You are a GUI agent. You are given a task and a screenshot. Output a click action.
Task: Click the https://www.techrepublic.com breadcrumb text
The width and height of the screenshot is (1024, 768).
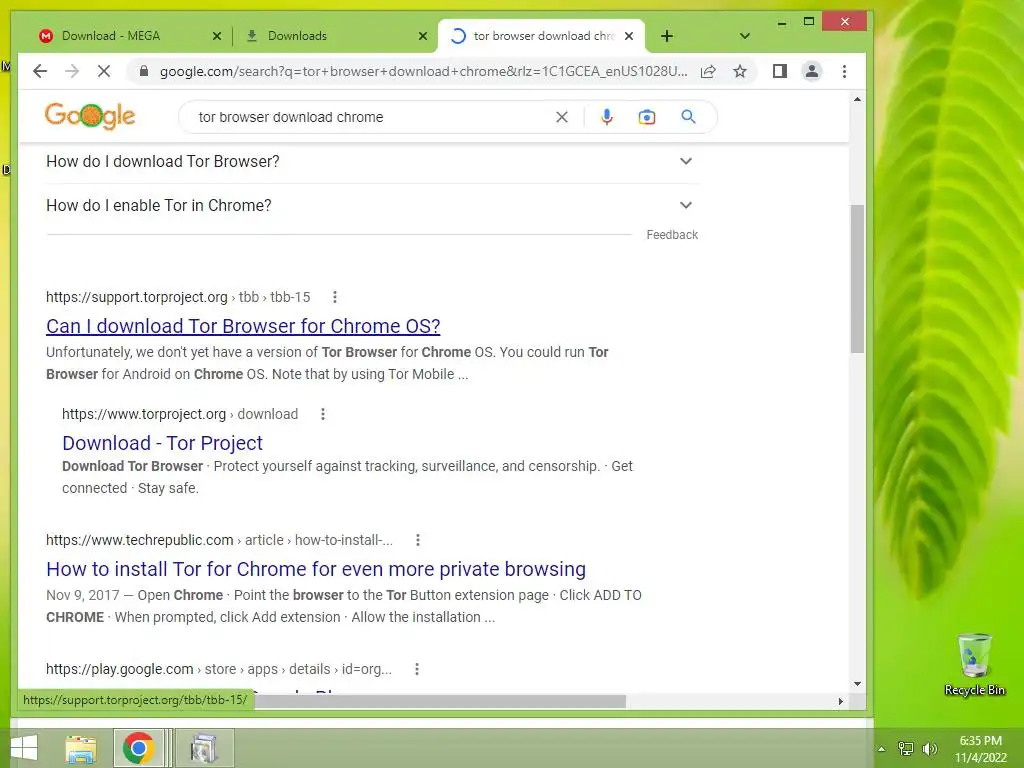point(139,540)
